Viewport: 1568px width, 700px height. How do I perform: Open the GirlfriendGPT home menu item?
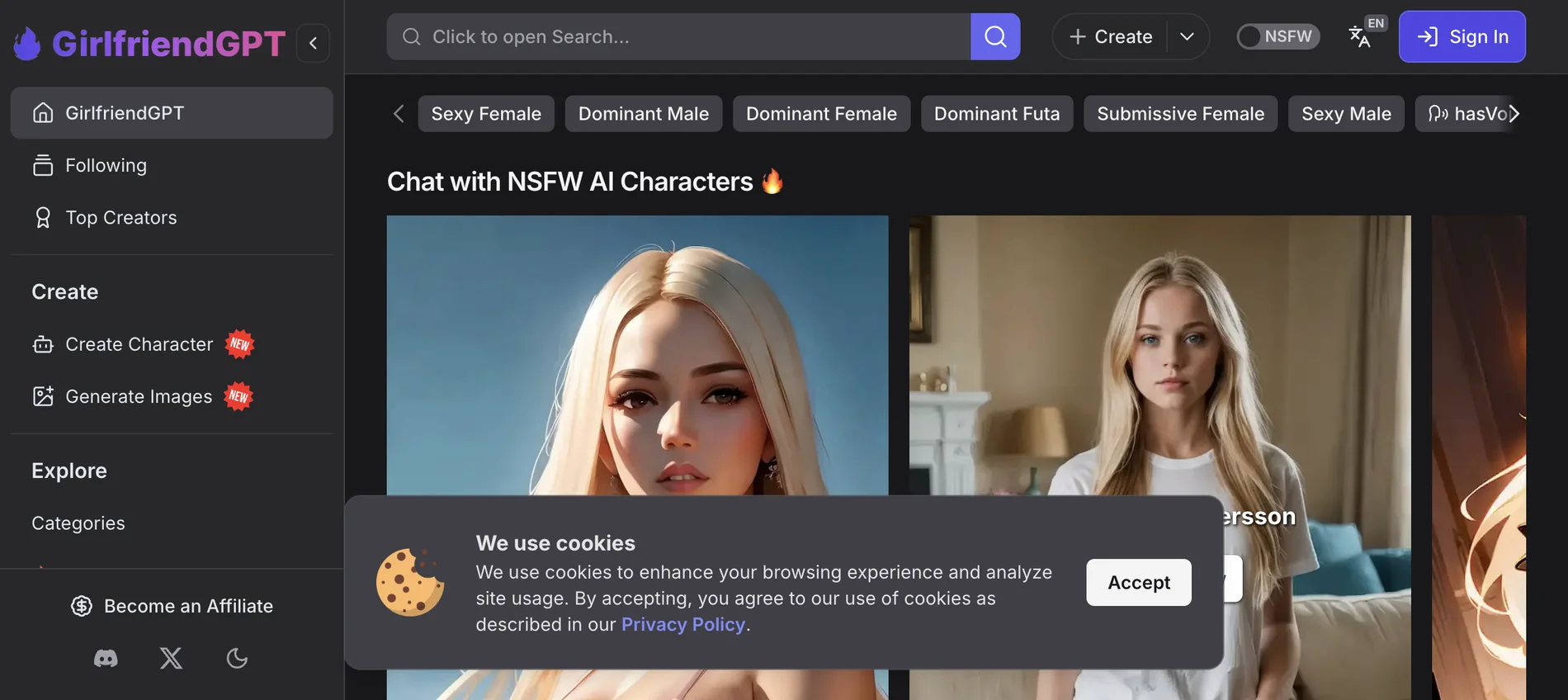pyautogui.click(x=172, y=113)
